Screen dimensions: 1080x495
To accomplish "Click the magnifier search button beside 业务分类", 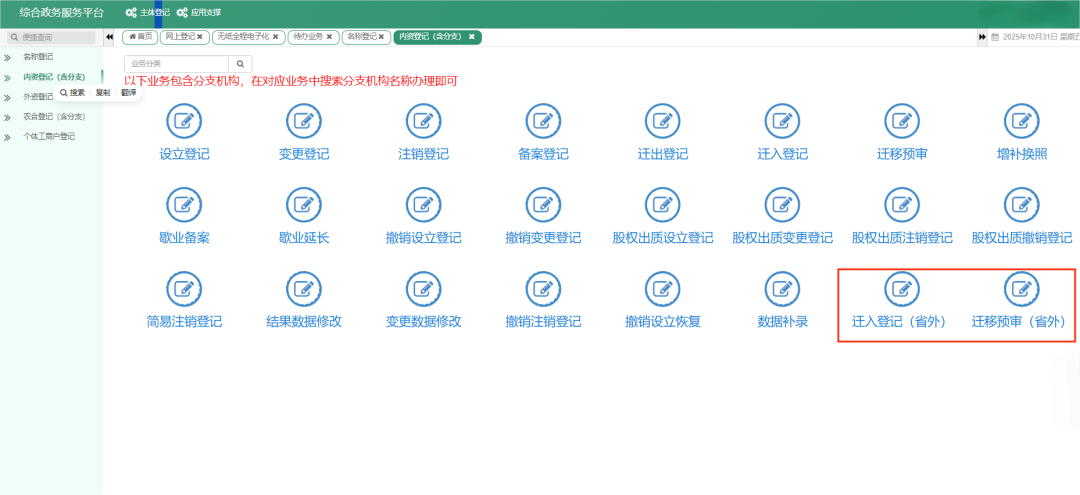I will click(240, 63).
